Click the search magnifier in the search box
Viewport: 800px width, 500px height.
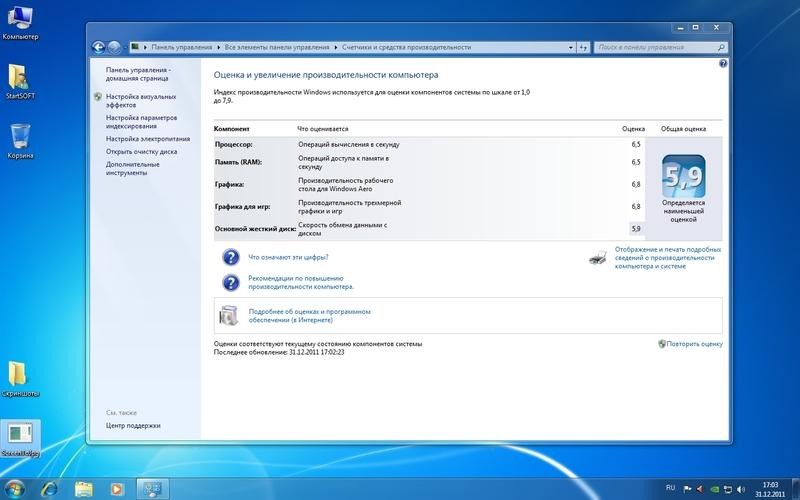pyautogui.click(x=721, y=47)
